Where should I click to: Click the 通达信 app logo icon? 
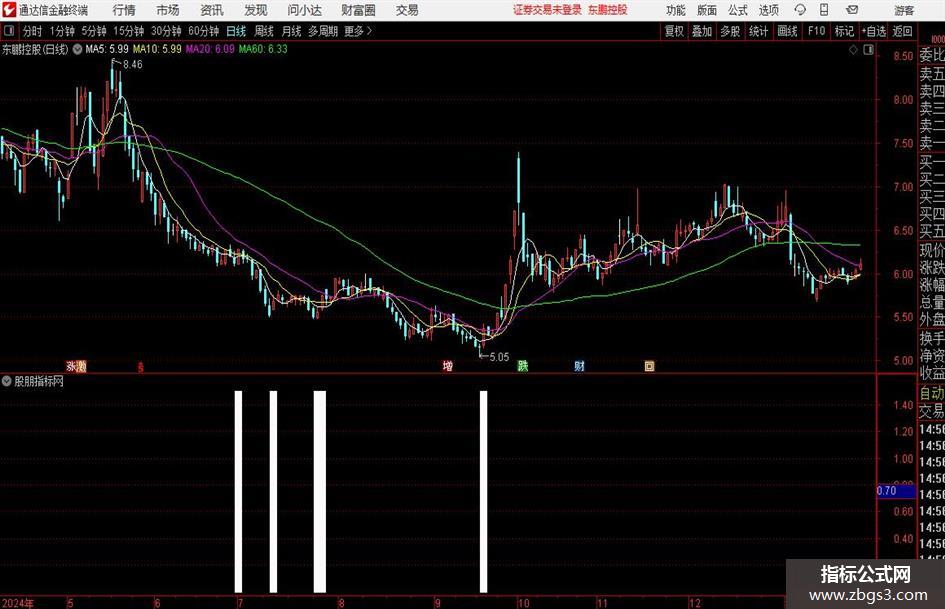click(9, 10)
